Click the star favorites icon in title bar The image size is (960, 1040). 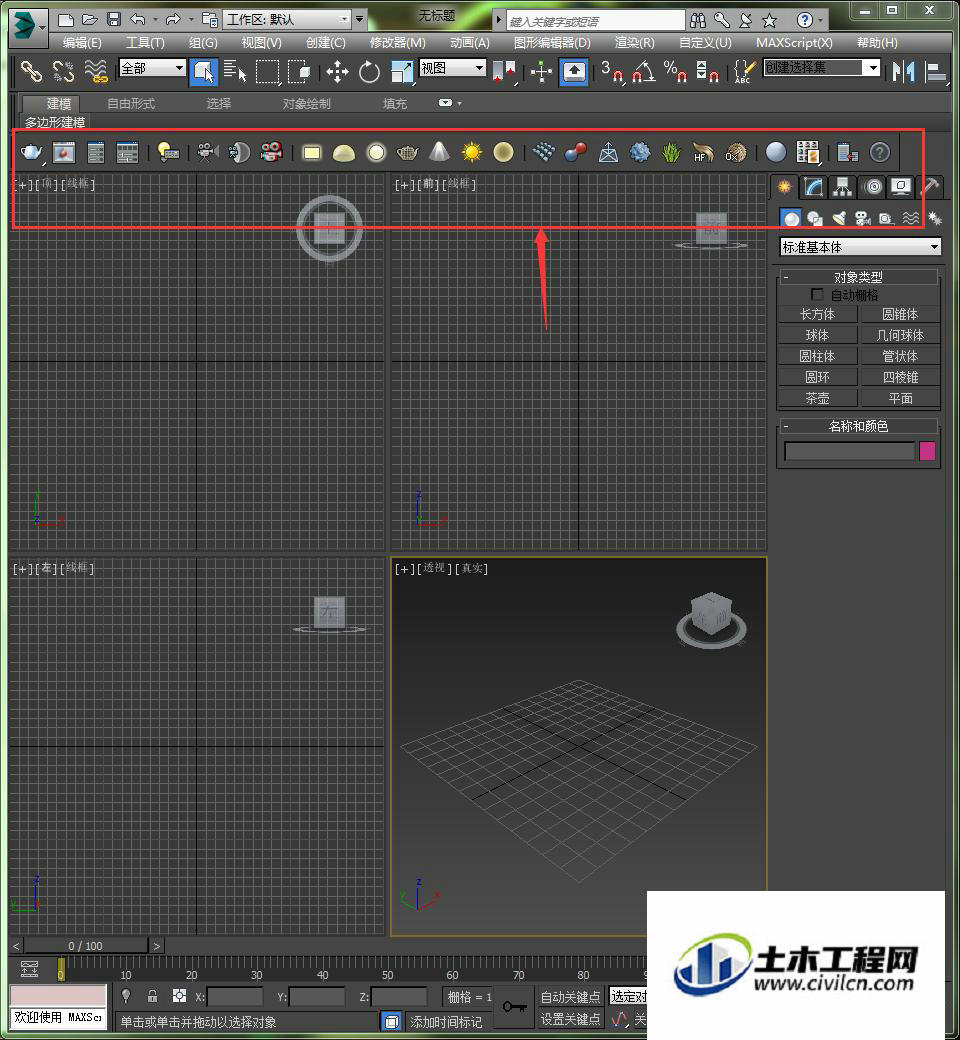click(x=769, y=21)
